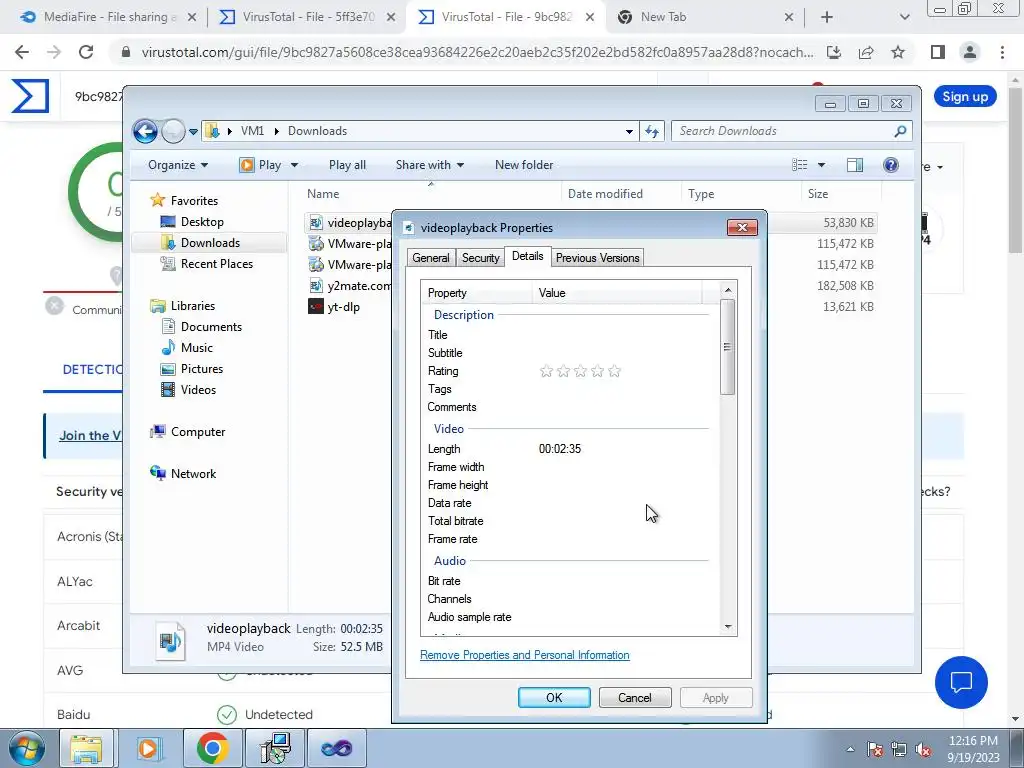1024x768 pixels.
Task: Open the Share with menu
Action: point(430,165)
